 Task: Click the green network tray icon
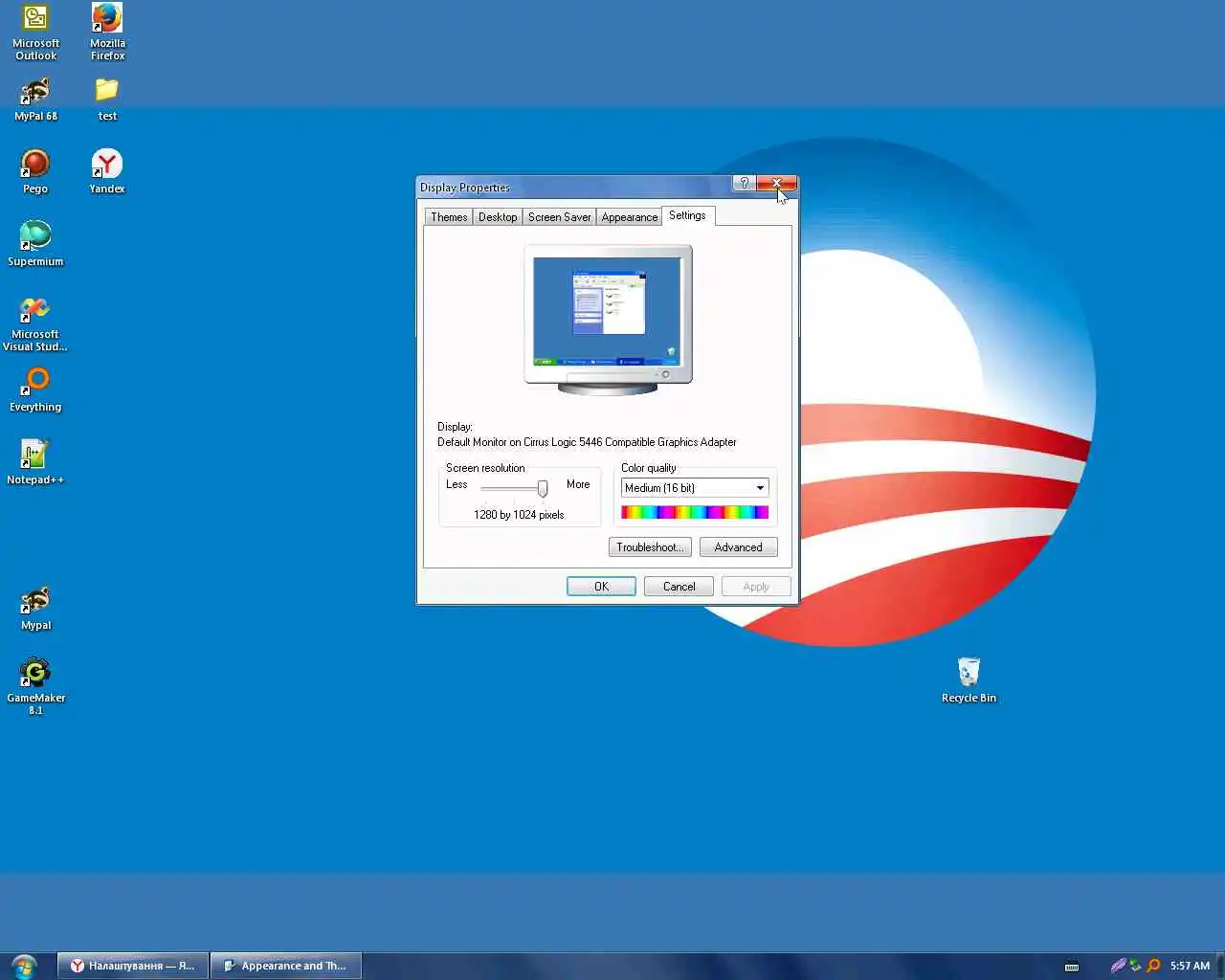(1135, 966)
